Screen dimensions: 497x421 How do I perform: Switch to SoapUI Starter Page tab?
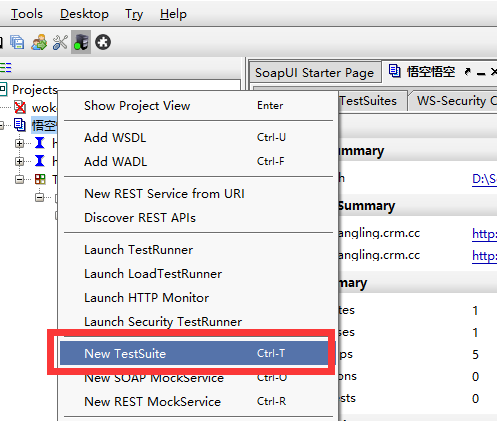click(x=315, y=72)
